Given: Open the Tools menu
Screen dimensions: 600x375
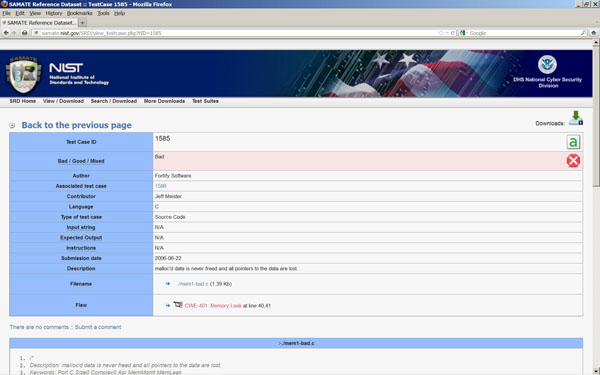Looking at the screenshot, I should [x=103, y=13].
